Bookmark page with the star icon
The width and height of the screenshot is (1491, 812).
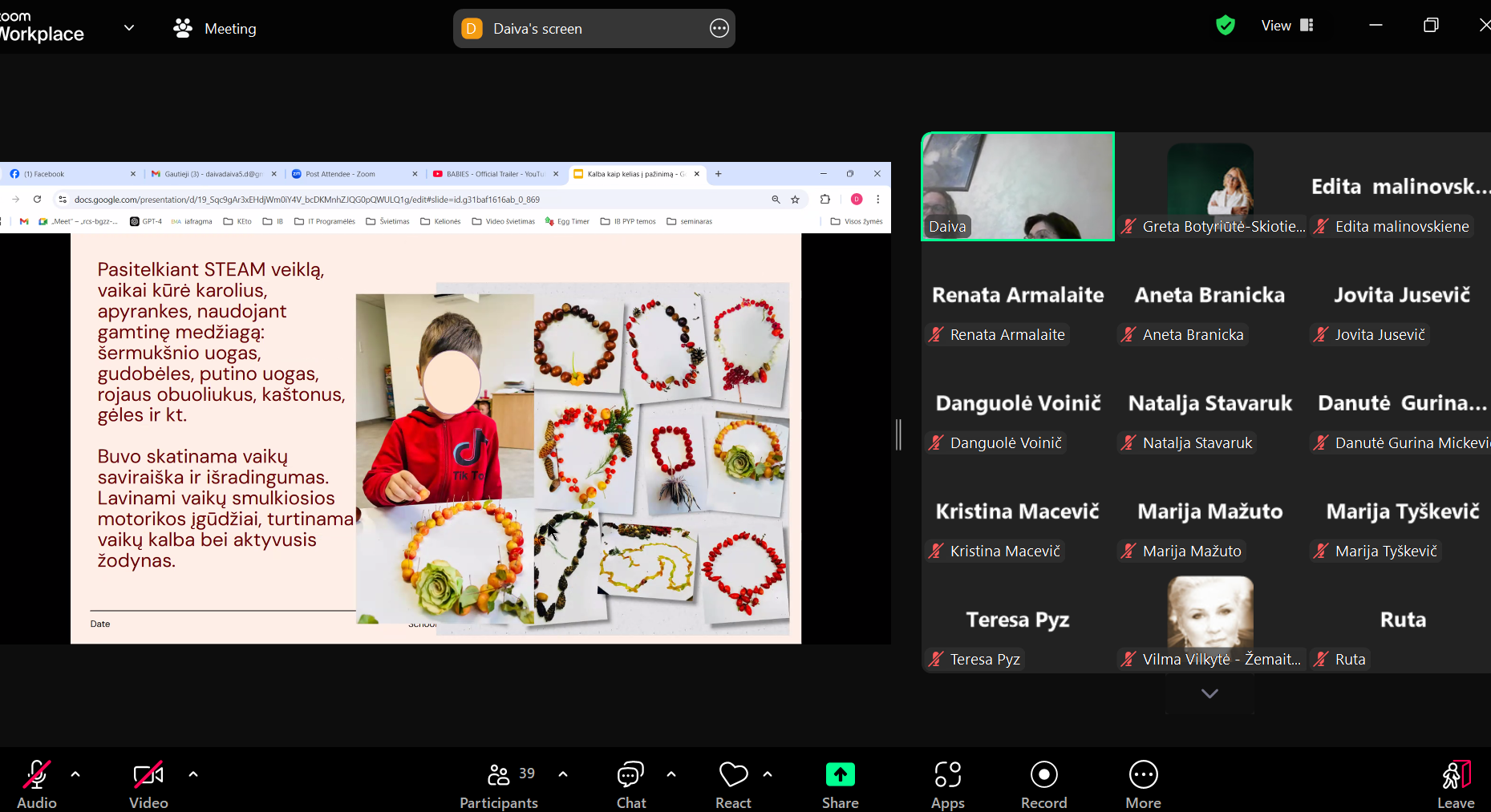pos(796,200)
